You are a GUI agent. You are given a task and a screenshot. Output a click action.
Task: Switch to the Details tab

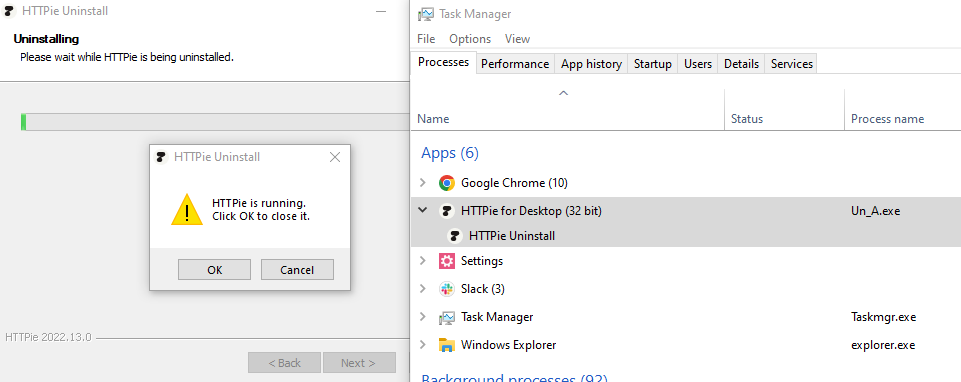pyautogui.click(x=742, y=64)
